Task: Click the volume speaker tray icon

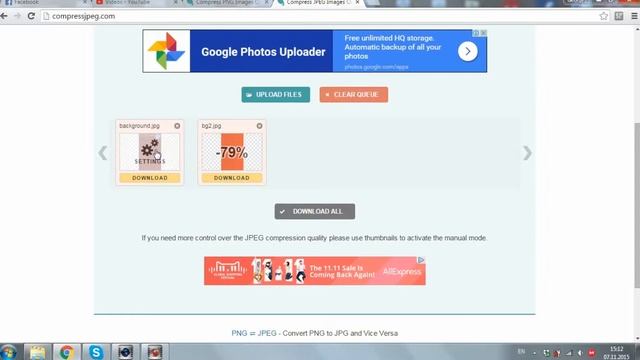Action: 580,353
